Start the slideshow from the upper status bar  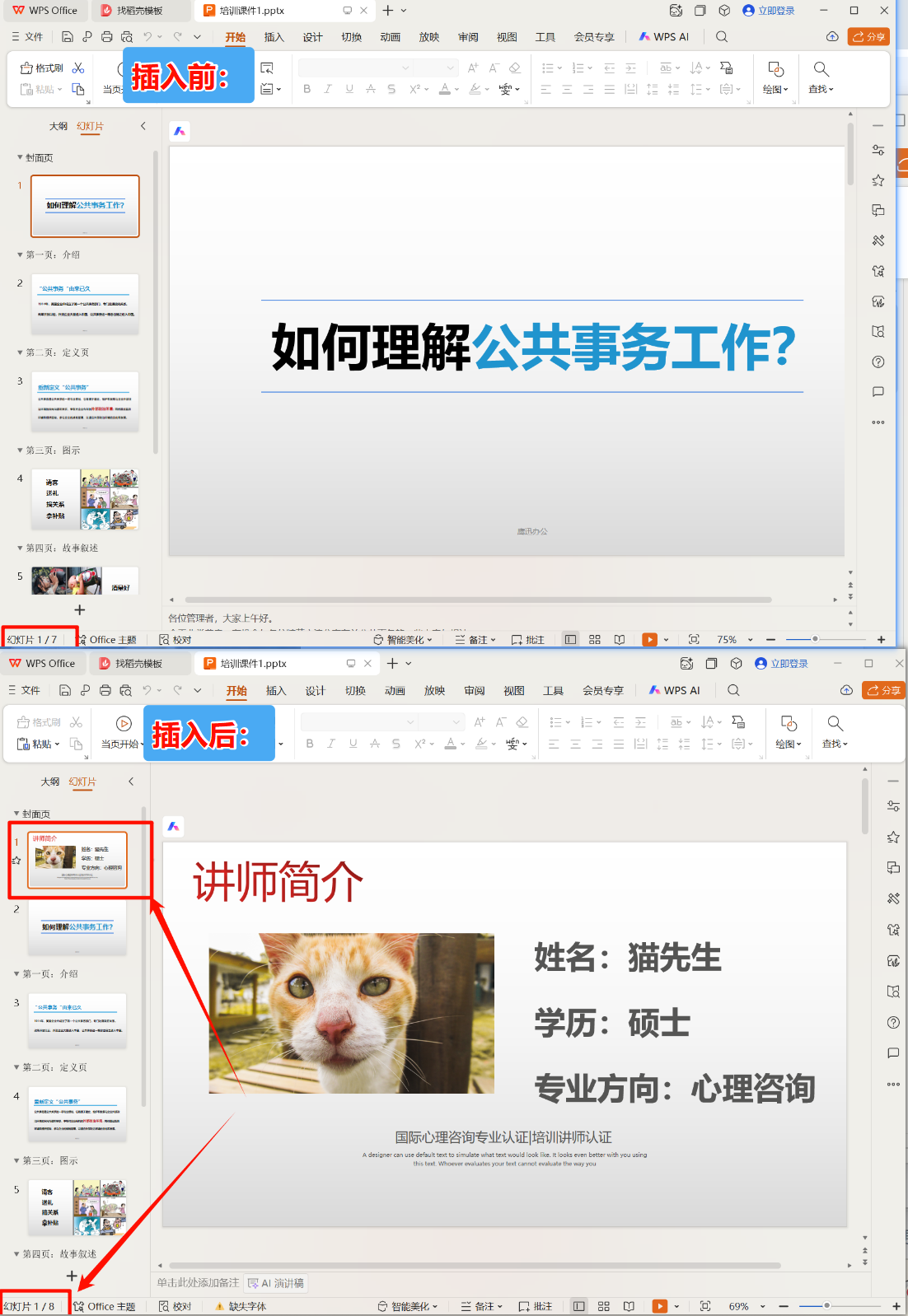pyautogui.click(x=650, y=640)
